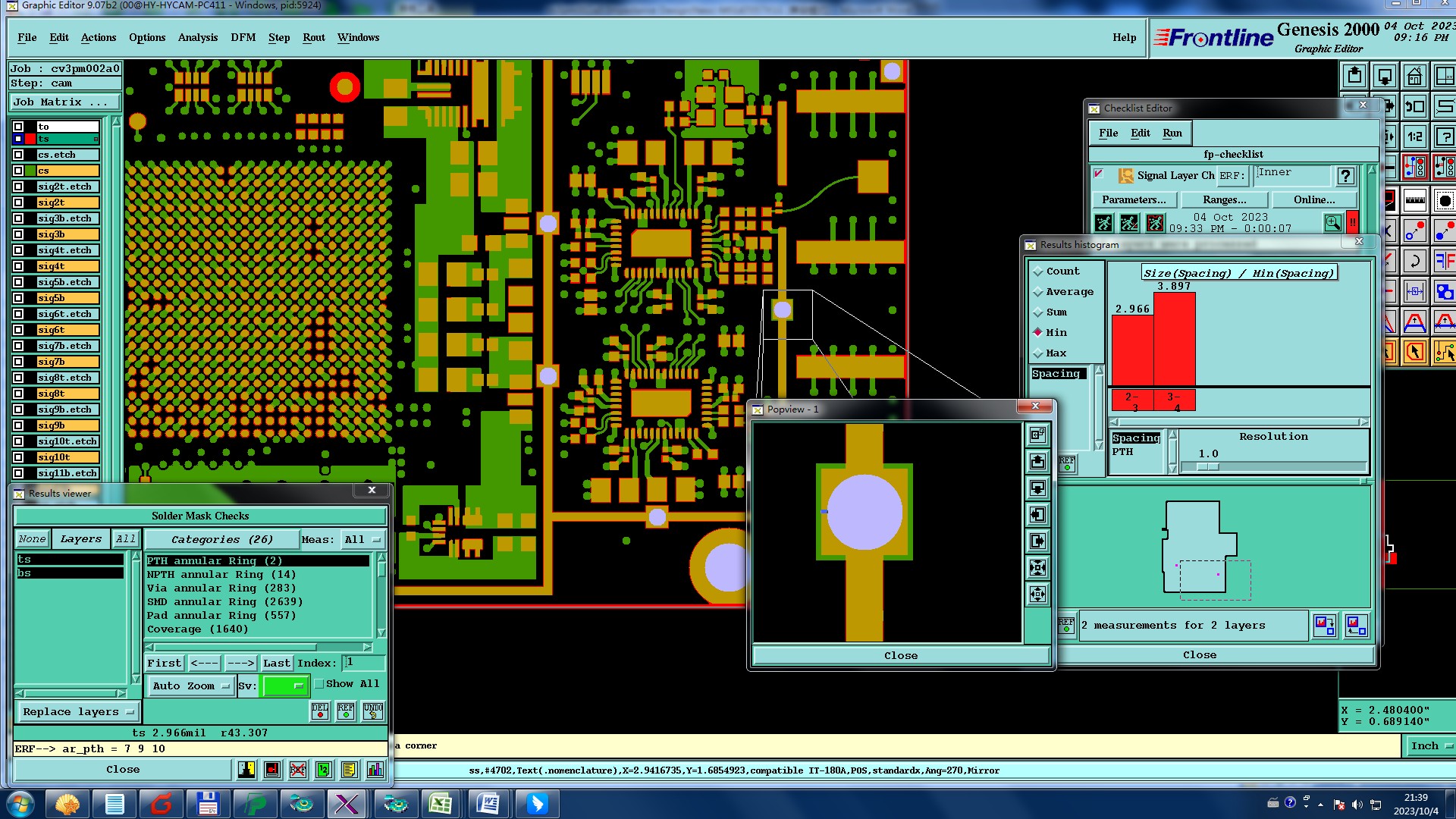Enable the Show All checkbox
1456x819 pixels.
click(x=320, y=683)
